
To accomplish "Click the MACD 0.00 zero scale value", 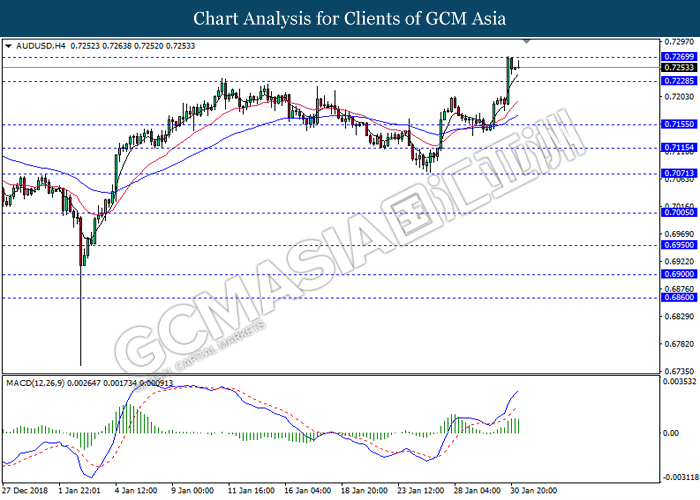I will click(x=671, y=433).
